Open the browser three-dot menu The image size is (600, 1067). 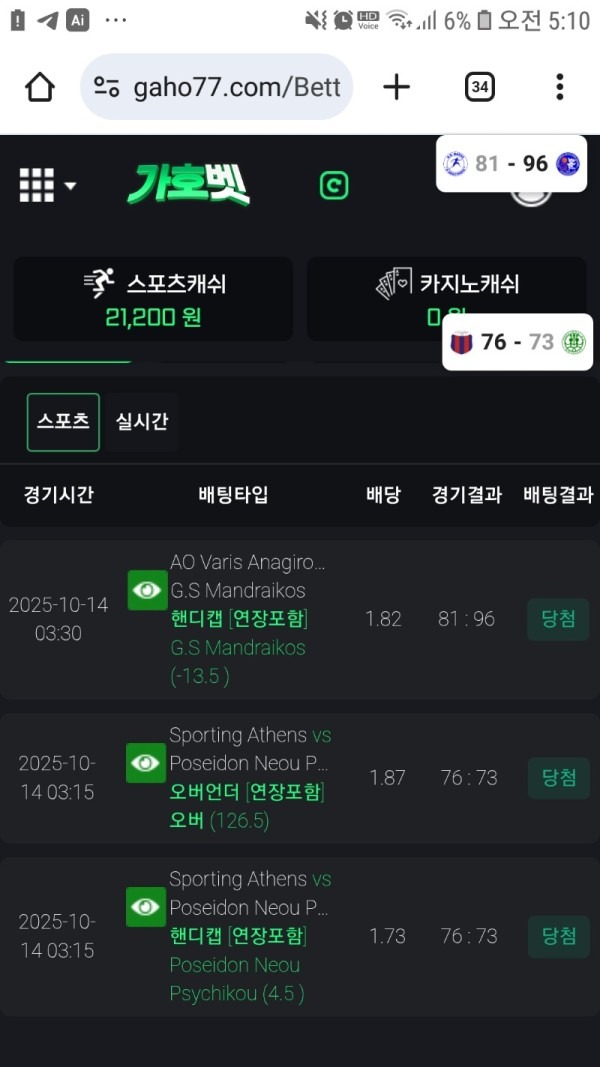tap(559, 88)
